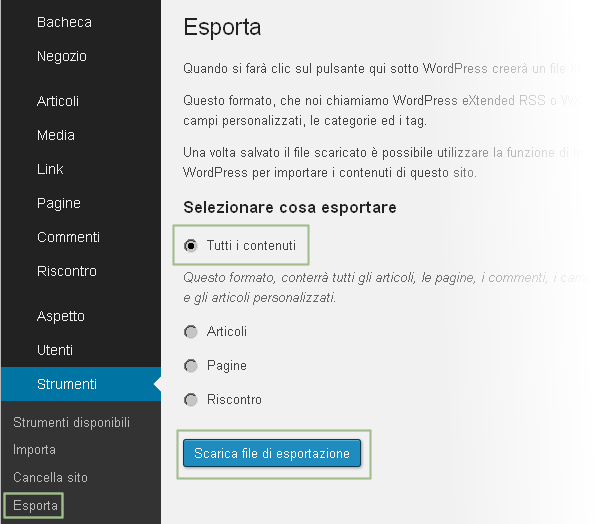Go to Negozio in the sidebar
Screen dimensions: 600x524
[x=62, y=56]
